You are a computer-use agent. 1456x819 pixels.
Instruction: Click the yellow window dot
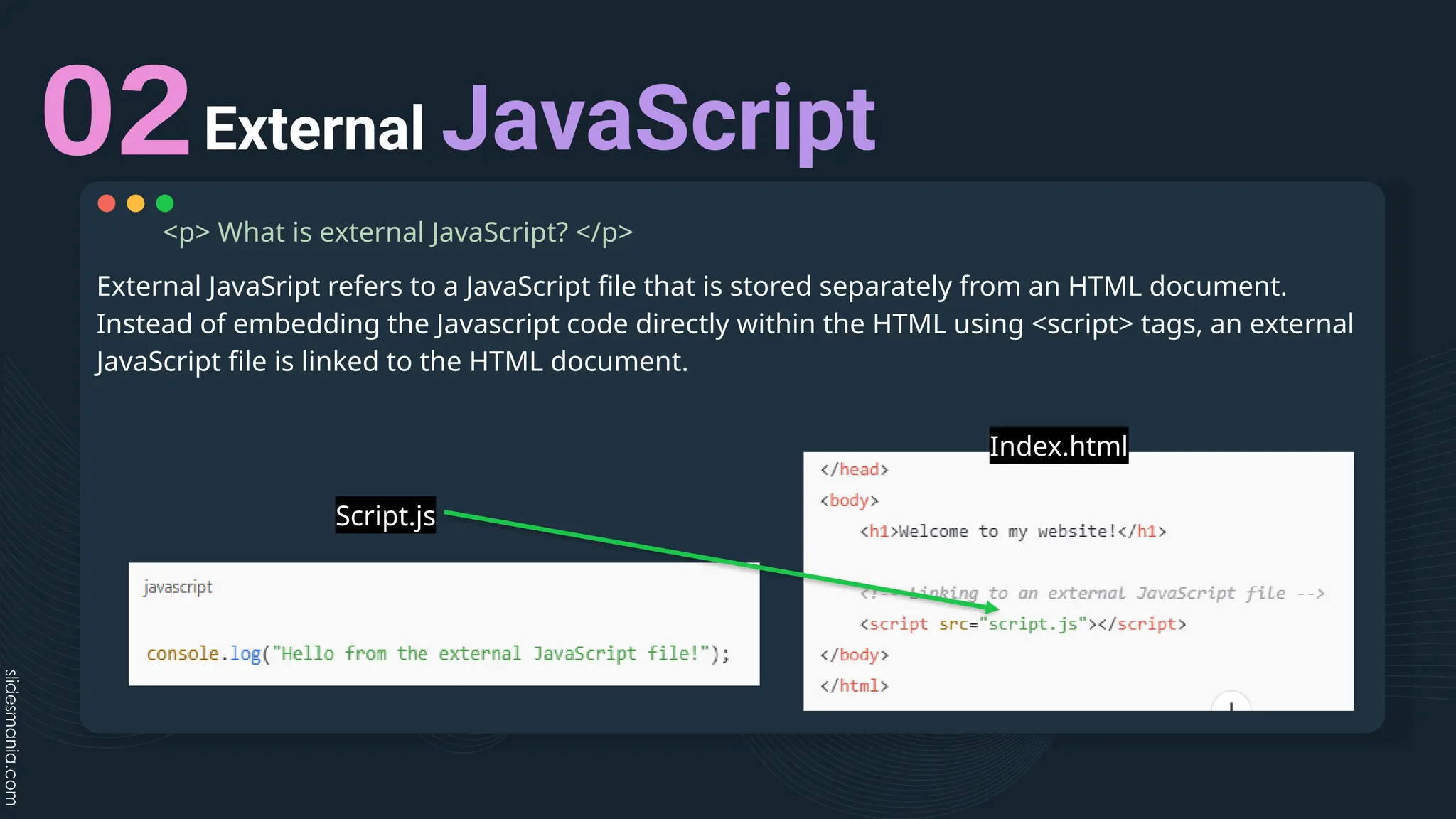click(x=136, y=203)
